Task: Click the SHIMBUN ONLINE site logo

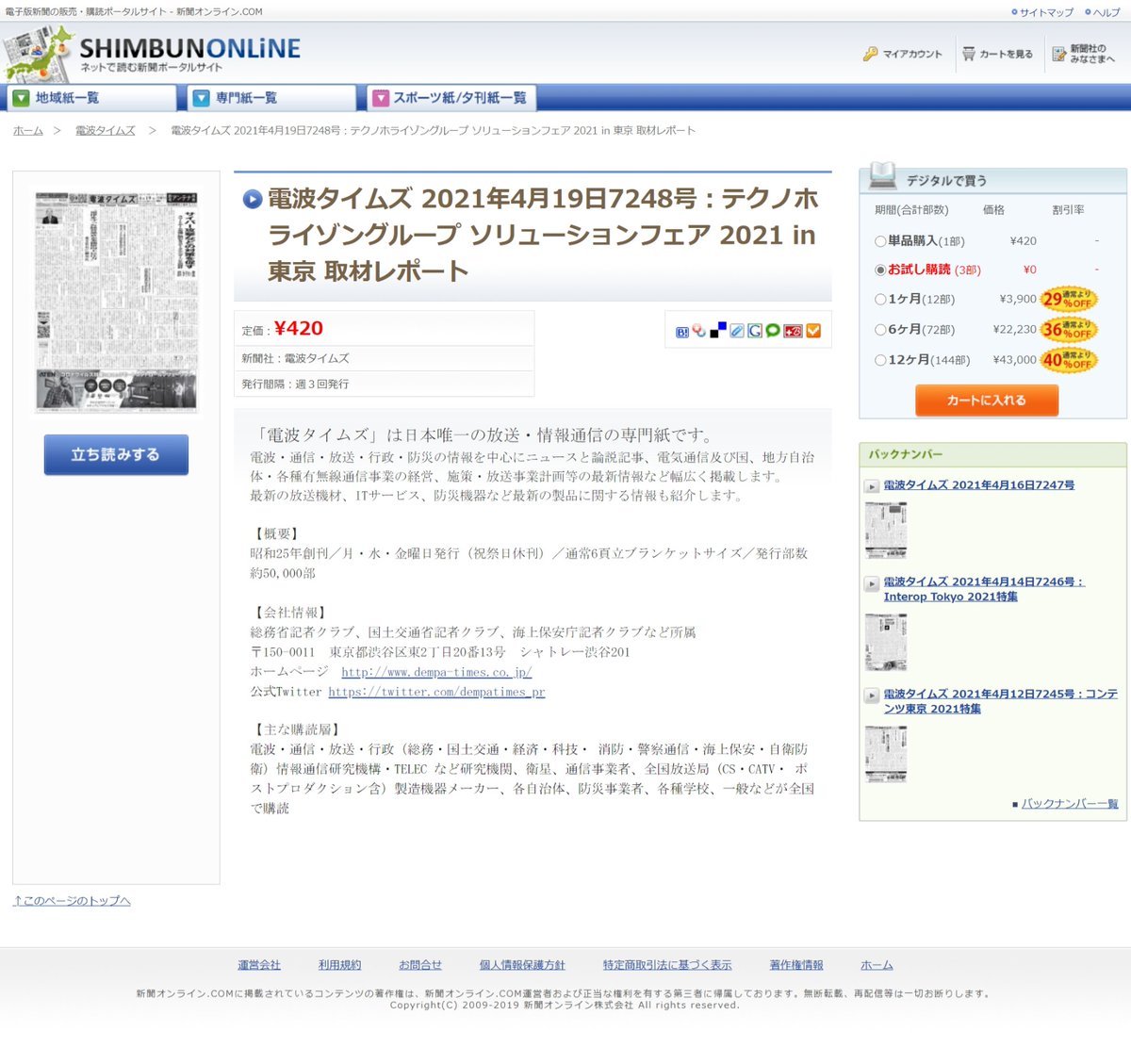Action: (x=152, y=54)
